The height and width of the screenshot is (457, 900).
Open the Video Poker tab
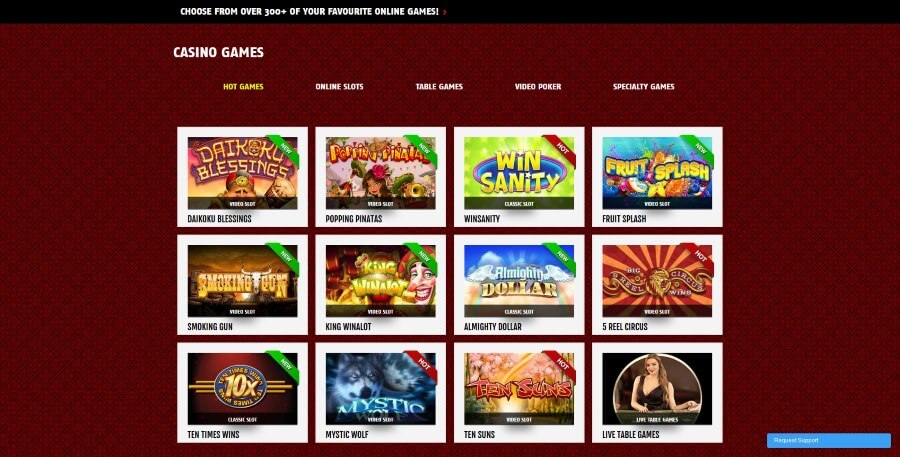click(x=538, y=87)
